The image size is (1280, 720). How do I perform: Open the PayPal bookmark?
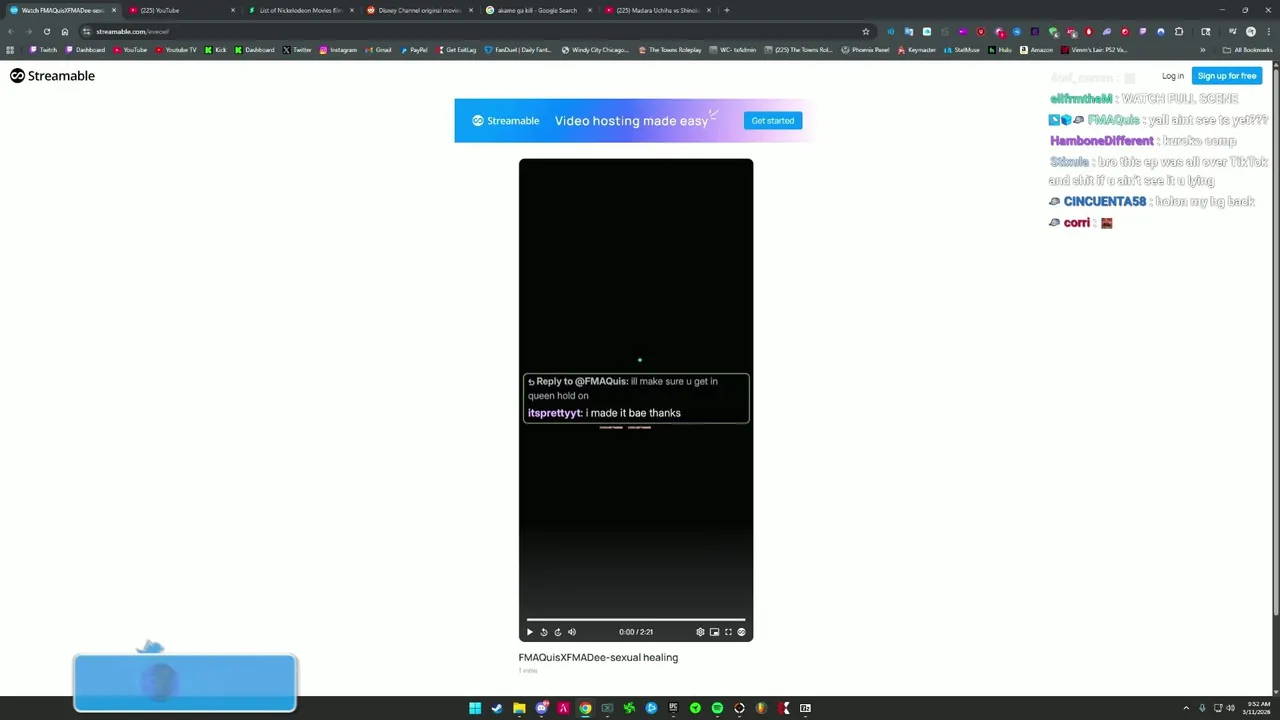click(413, 50)
